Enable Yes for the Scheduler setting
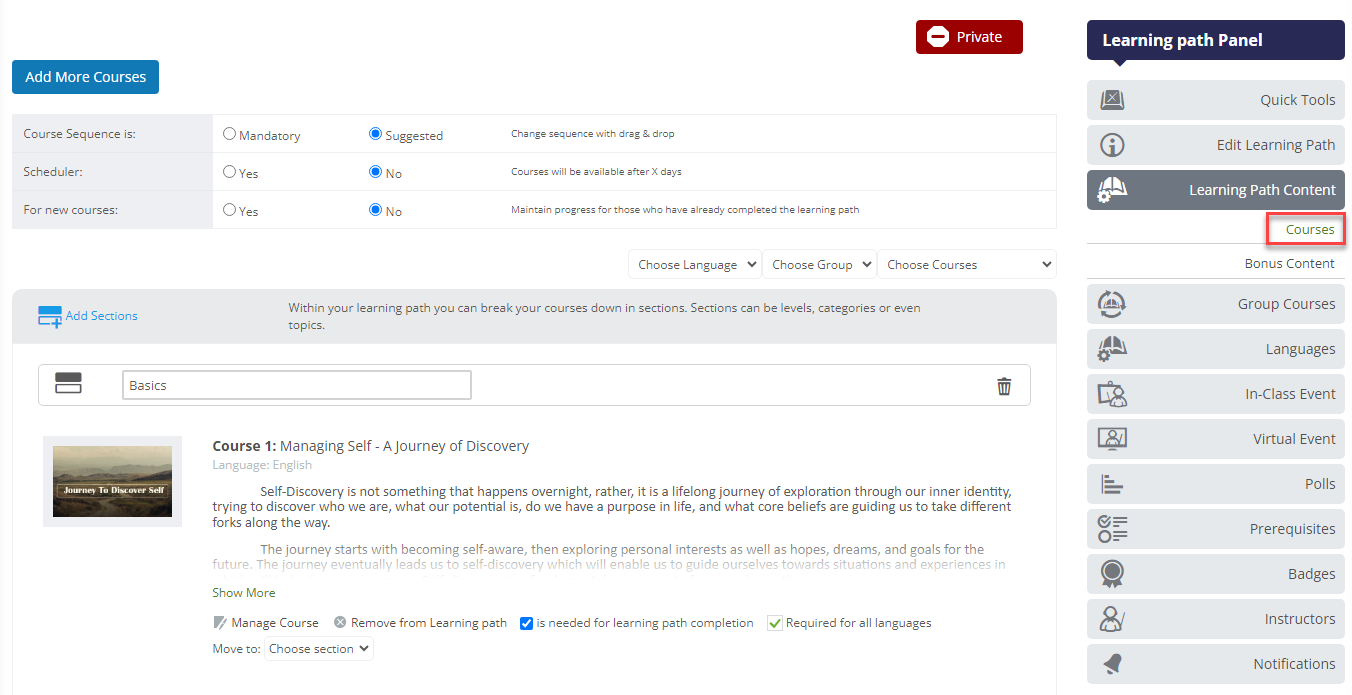 point(229,172)
